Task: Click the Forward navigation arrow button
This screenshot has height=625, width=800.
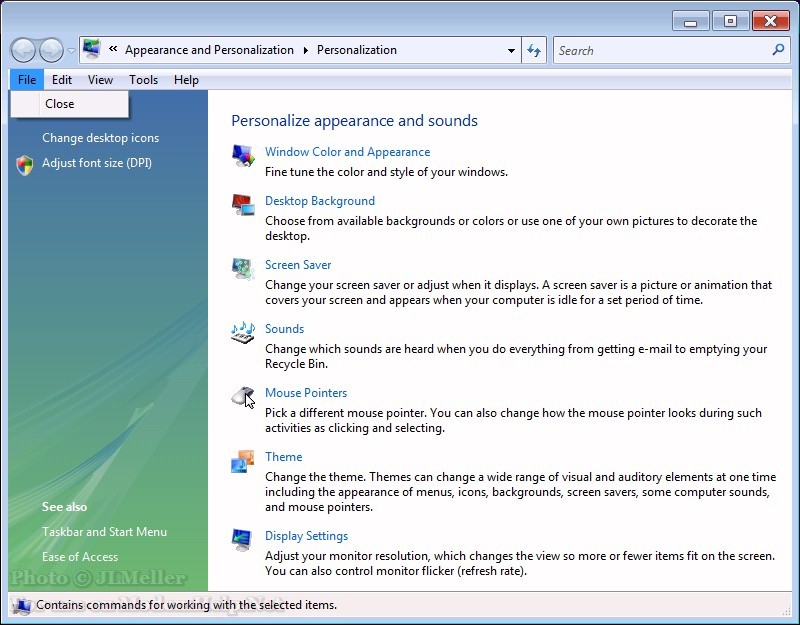Action: pyautogui.click(x=52, y=50)
